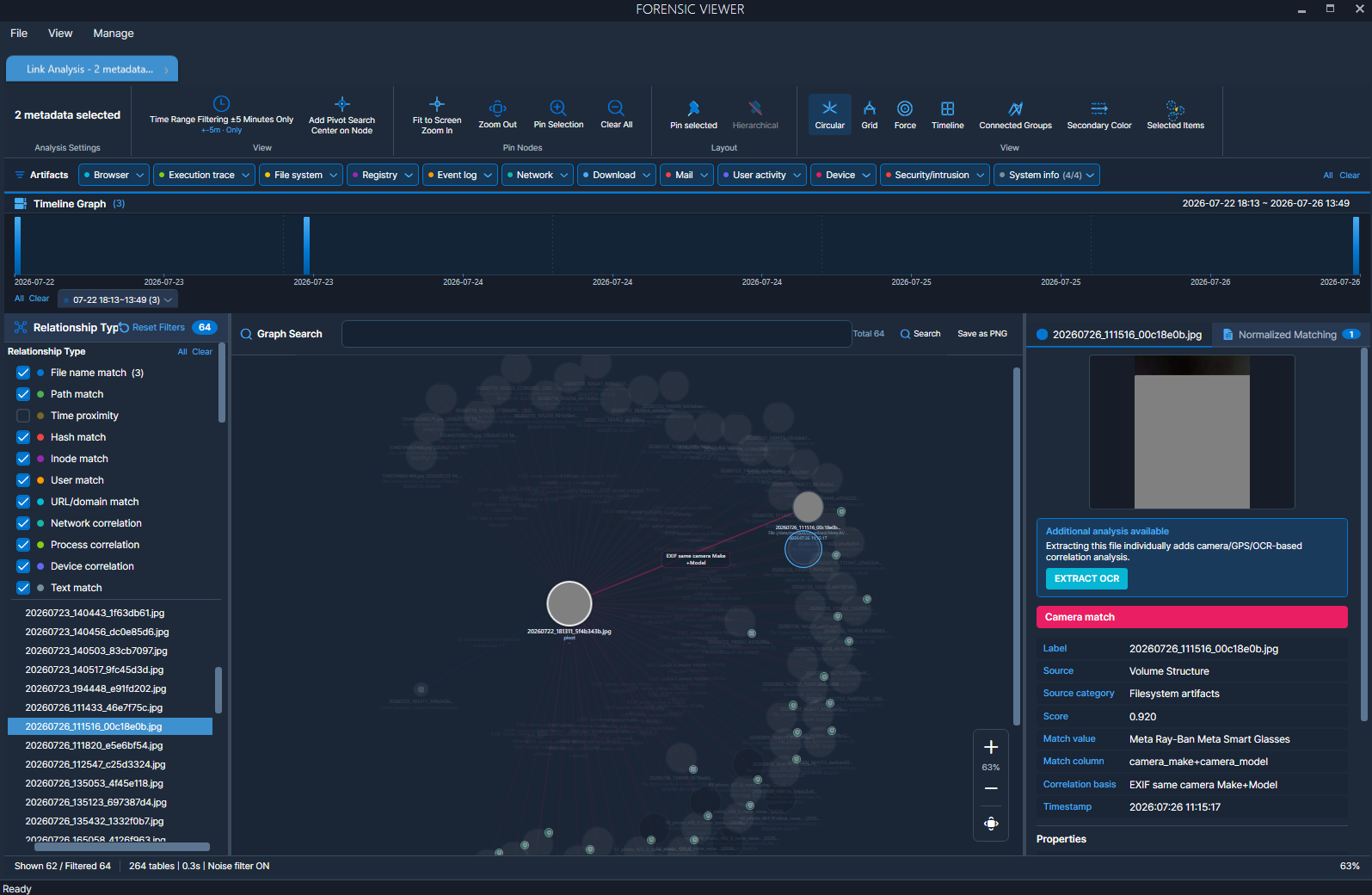Open System info (4/4) dropdown
Image resolution: width=1372 pixels, height=895 pixels.
[1047, 175]
